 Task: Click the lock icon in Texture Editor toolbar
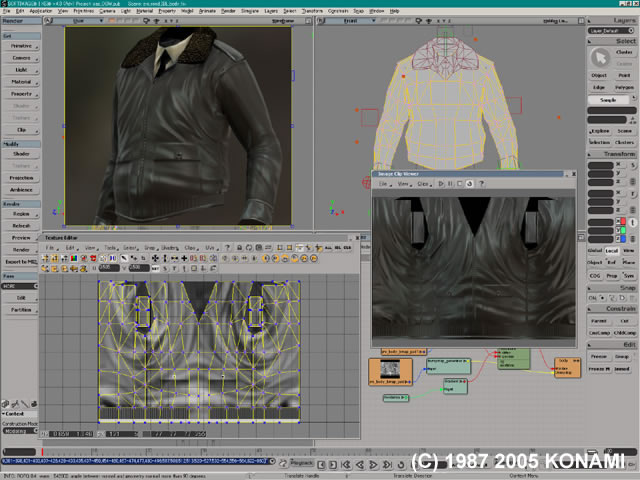tap(240, 248)
